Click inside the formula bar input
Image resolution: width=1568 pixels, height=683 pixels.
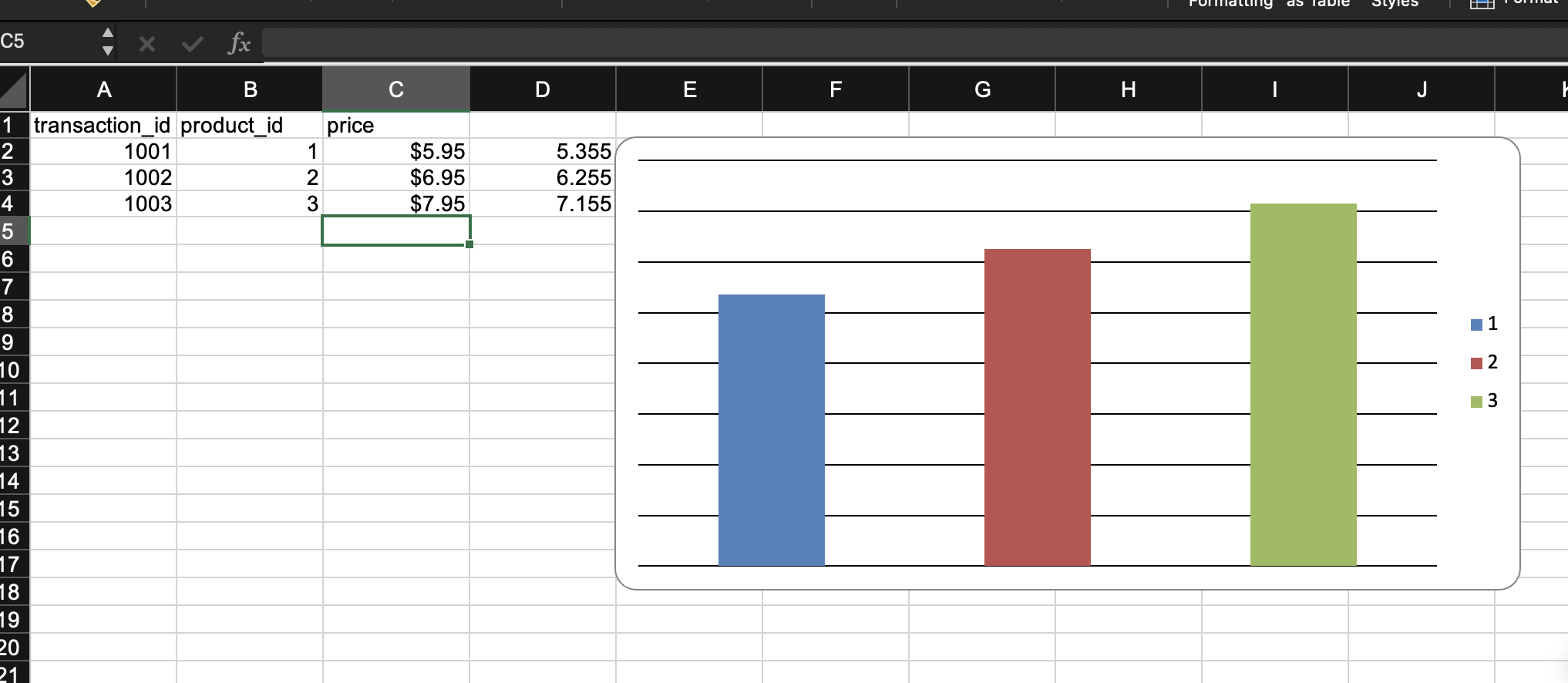click(x=914, y=44)
